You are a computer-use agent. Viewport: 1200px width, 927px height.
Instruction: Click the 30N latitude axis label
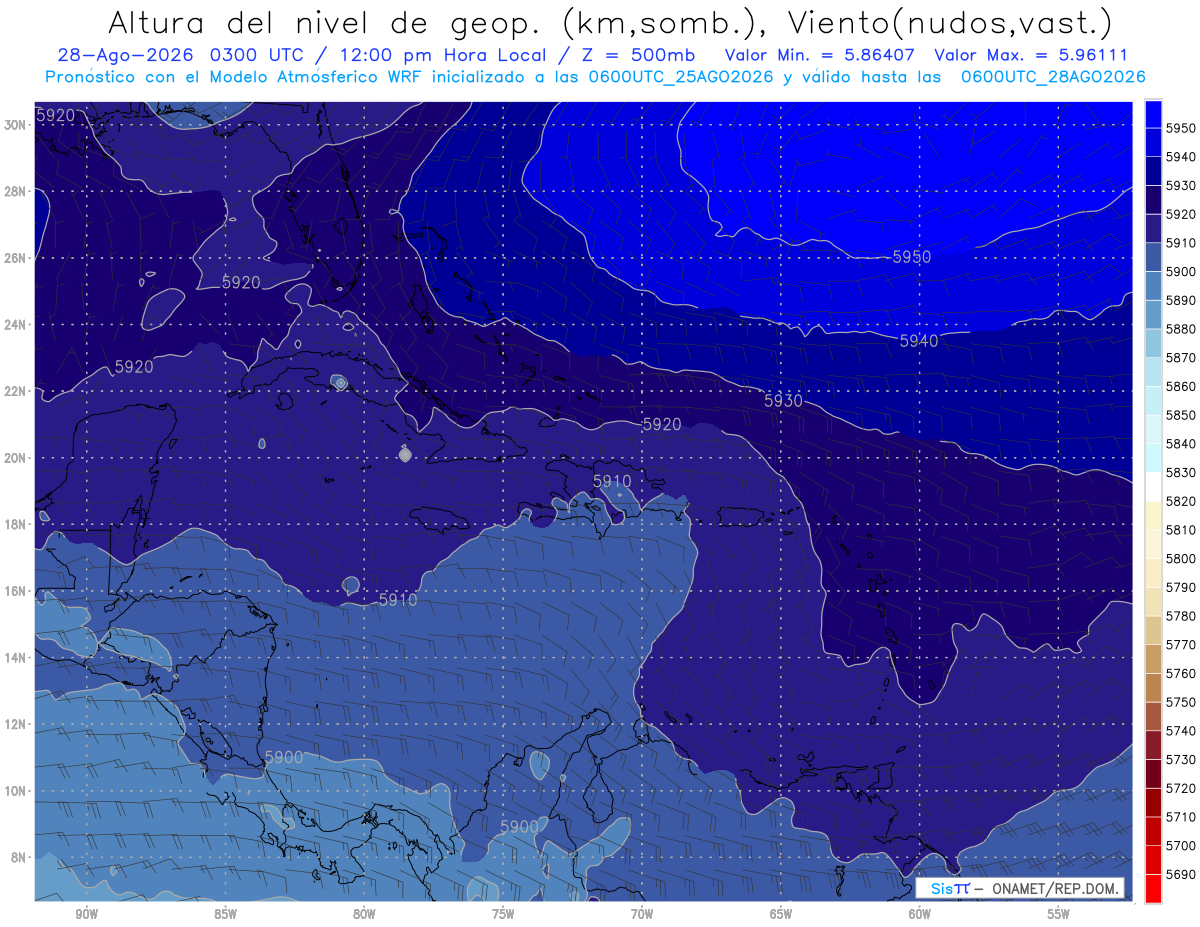(x=15, y=125)
